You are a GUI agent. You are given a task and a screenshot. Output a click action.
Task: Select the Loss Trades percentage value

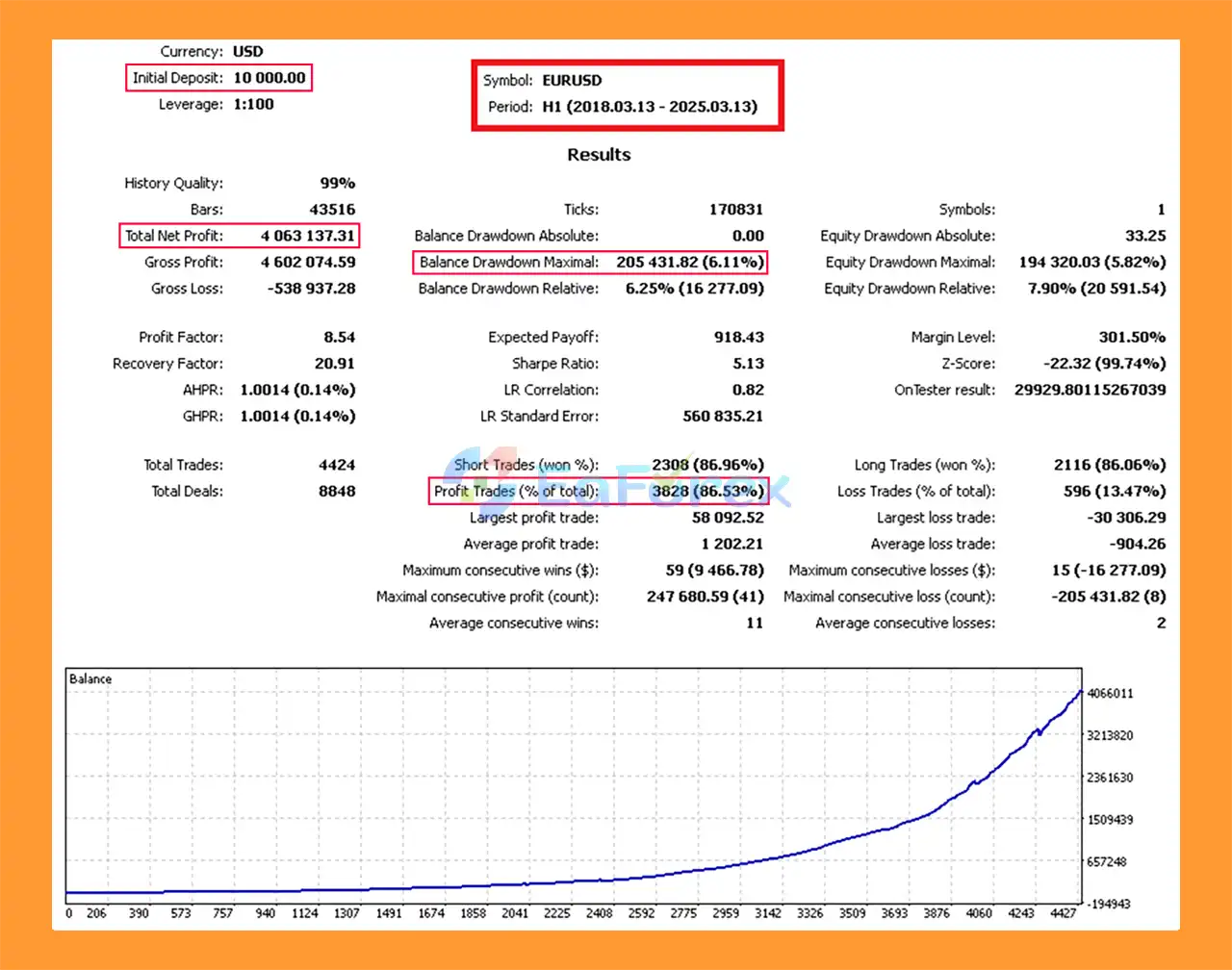coord(1109,491)
